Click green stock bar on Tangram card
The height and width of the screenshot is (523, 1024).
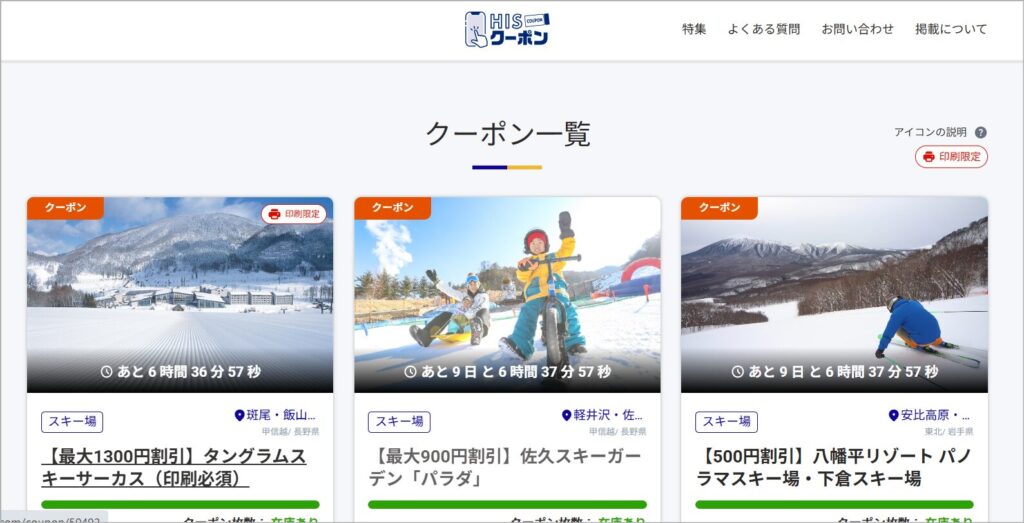point(180,504)
